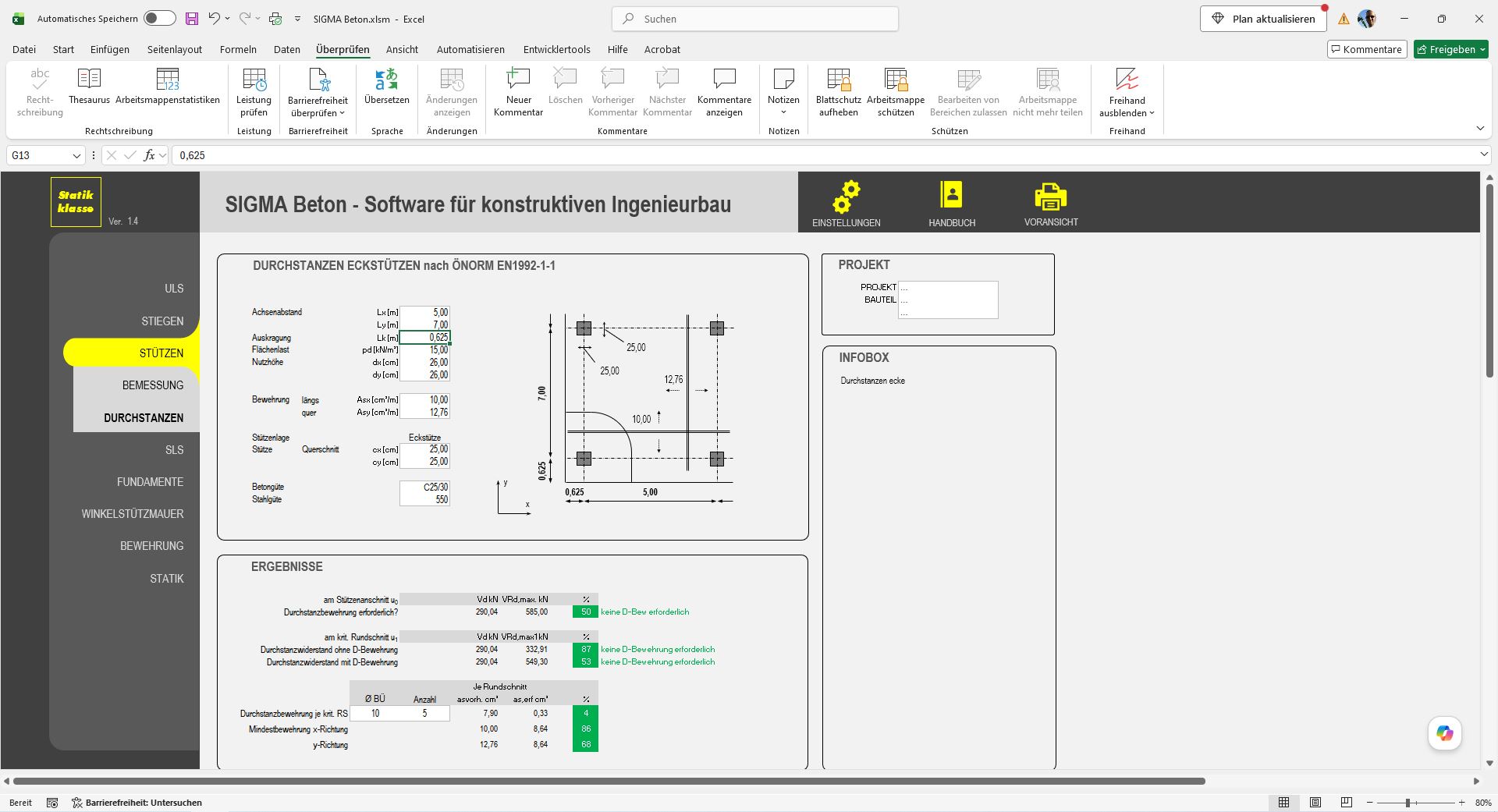1498x812 pixels.
Task: Click the macro recording status icon
Action: (52, 803)
